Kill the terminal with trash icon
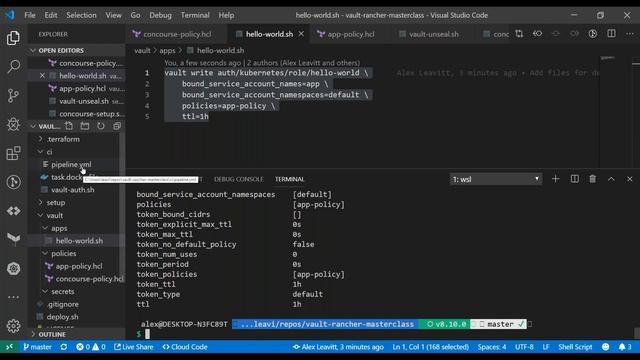Screen dimensions: 640x360 593,179
